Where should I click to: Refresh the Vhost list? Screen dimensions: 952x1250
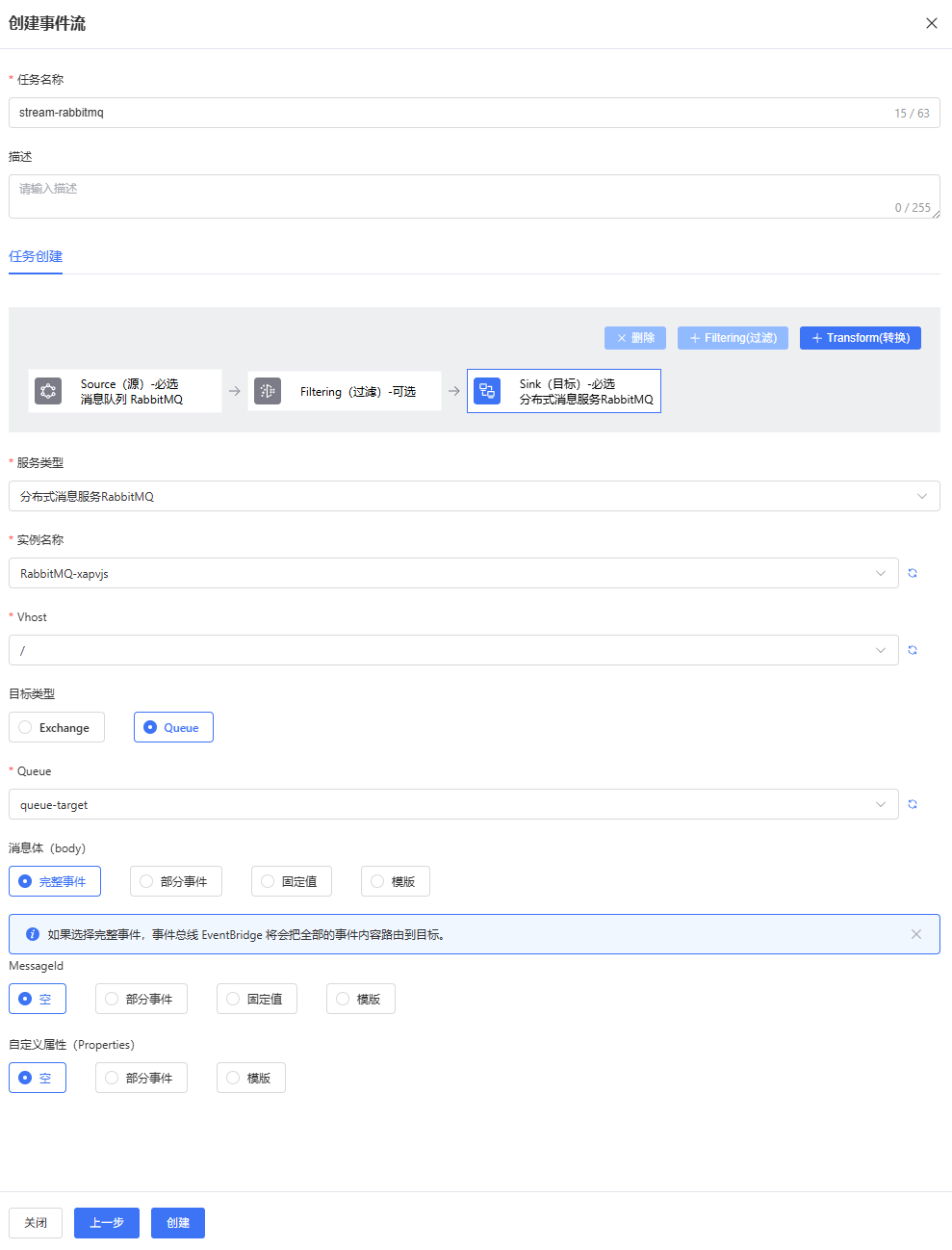(913, 650)
